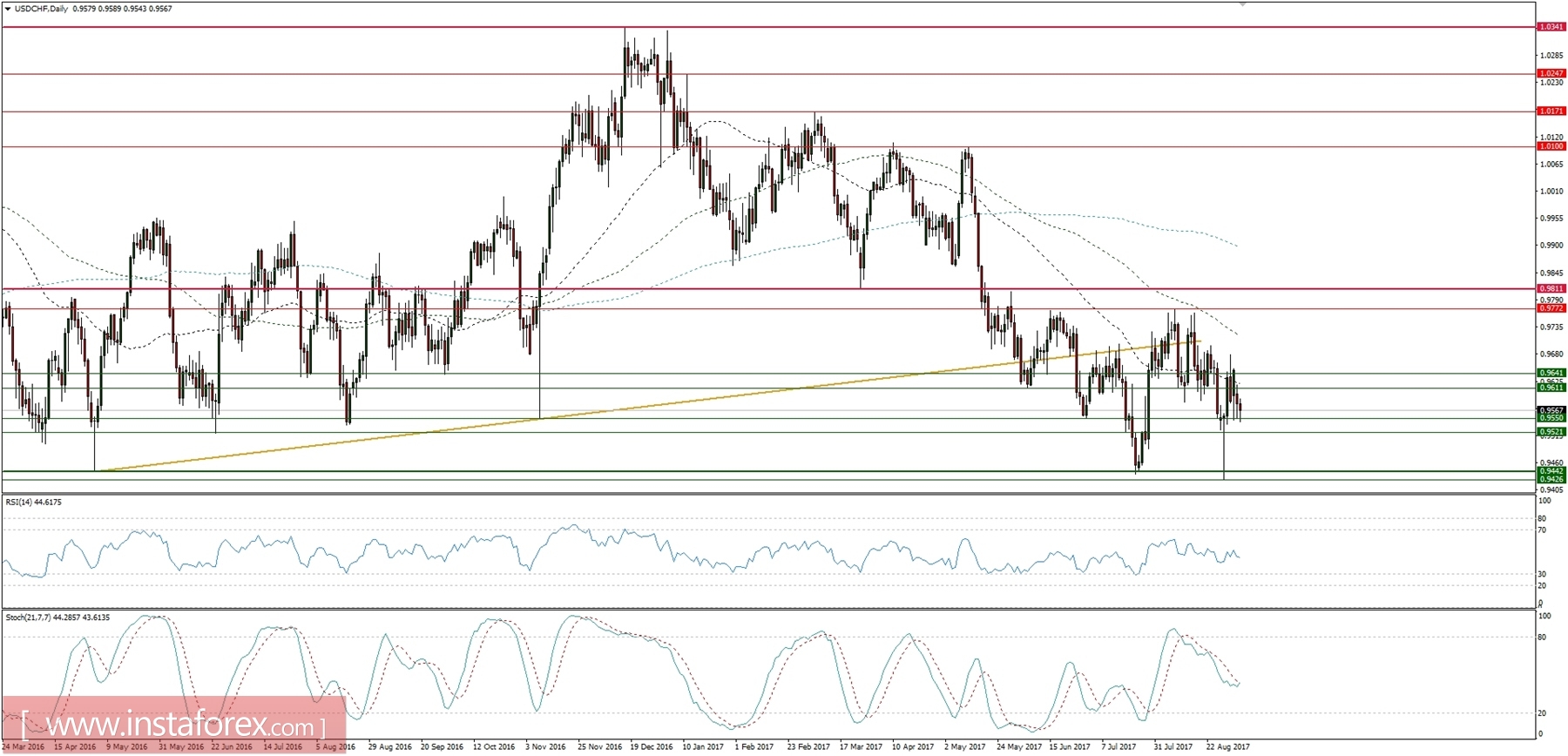The width and height of the screenshot is (1568, 756).
Task: Click the 31 Jul 2017 date label
Action: [x=1173, y=747]
